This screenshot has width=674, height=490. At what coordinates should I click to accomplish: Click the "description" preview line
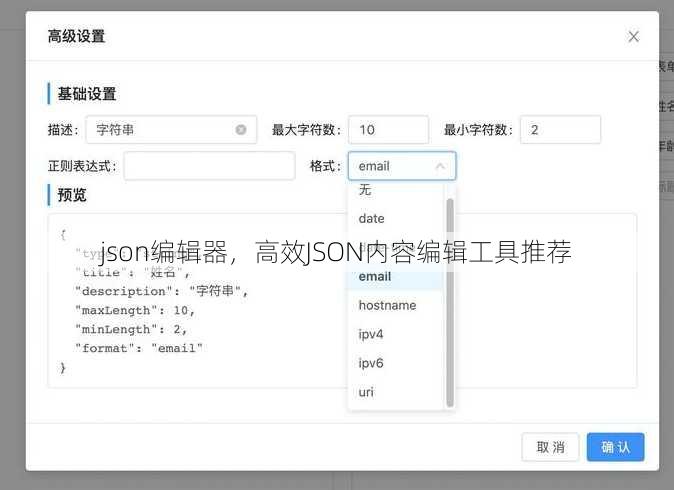[162, 291]
